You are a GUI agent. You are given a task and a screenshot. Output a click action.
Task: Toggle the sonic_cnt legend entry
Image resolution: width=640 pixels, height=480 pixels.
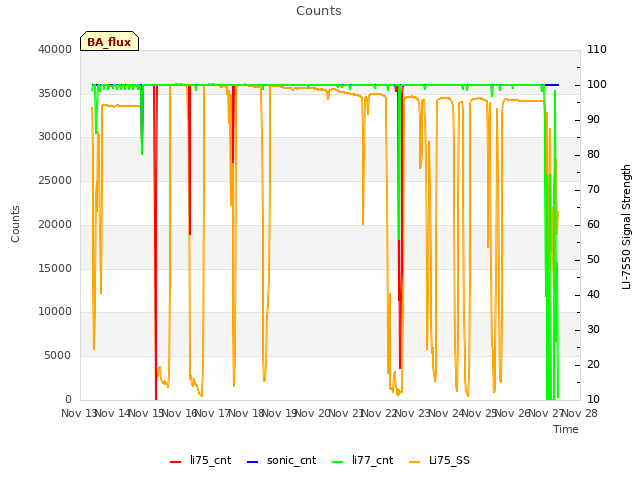pyautogui.click(x=282, y=460)
